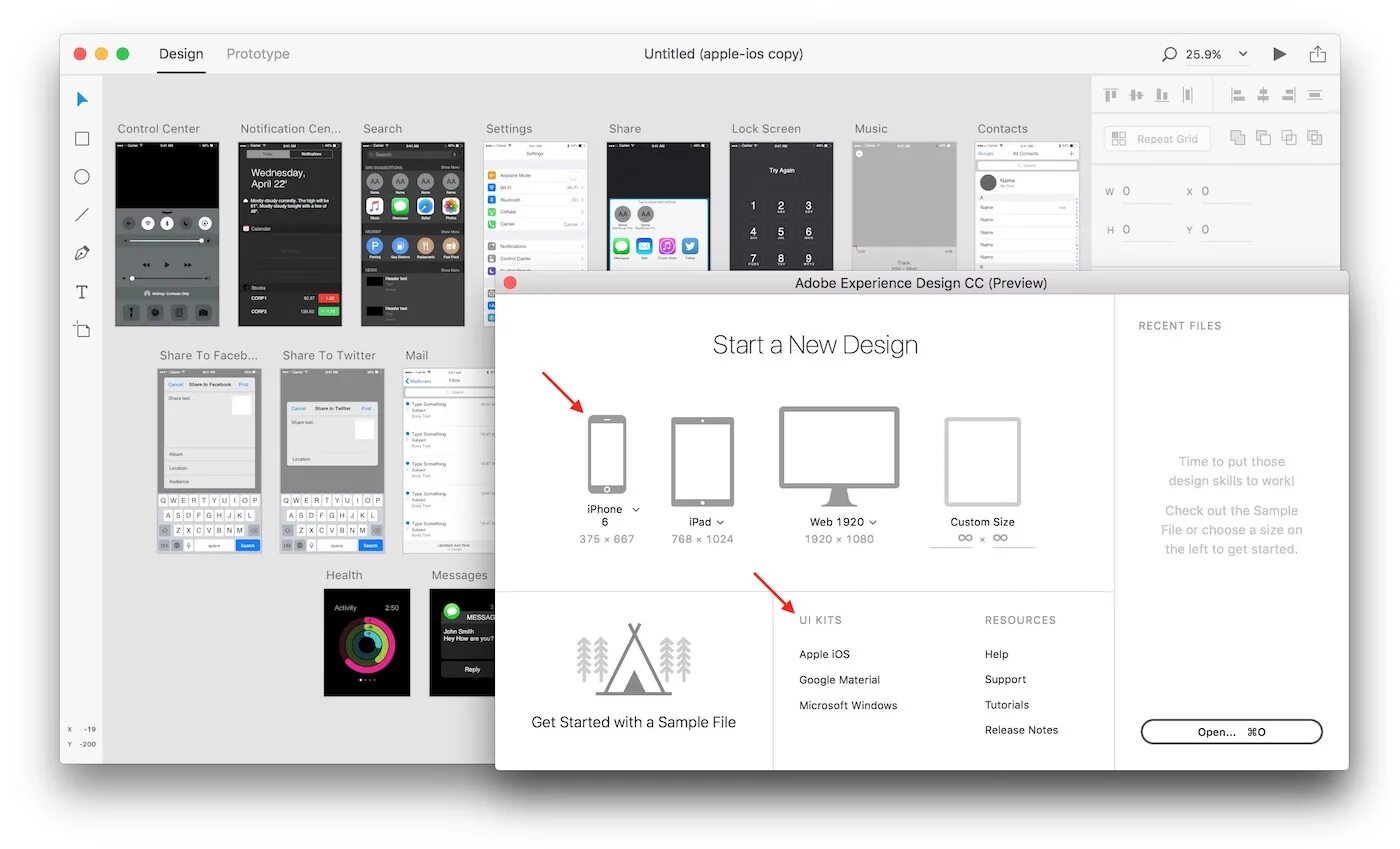Click the Play preview button

1279,54
